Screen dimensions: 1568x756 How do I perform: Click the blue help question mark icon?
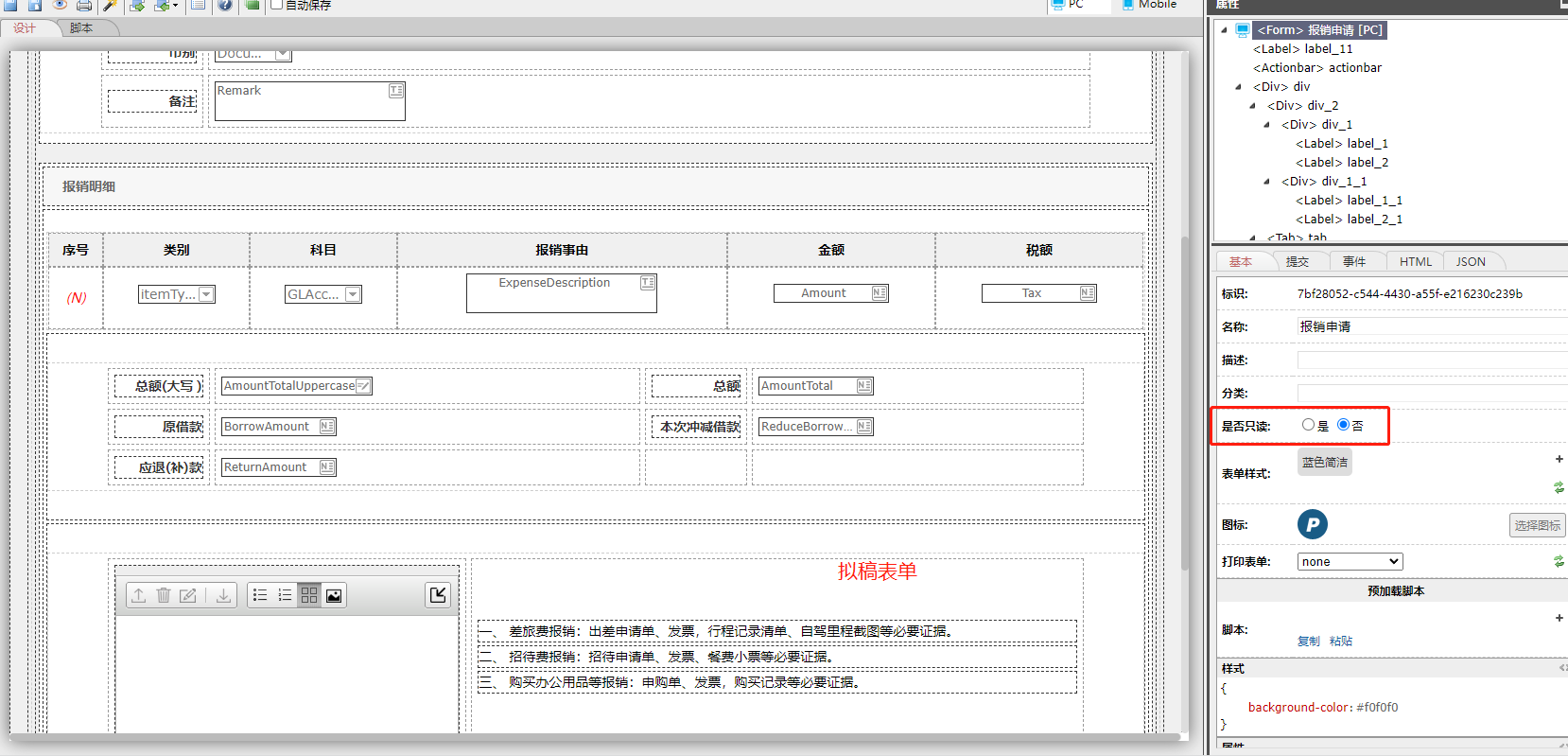pyautogui.click(x=225, y=5)
